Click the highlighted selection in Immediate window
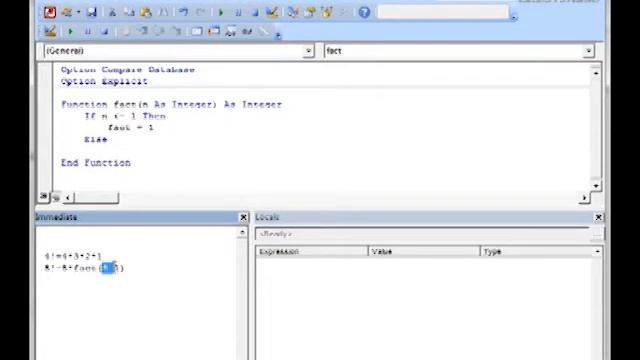The width and height of the screenshot is (640, 360). pos(108,268)
